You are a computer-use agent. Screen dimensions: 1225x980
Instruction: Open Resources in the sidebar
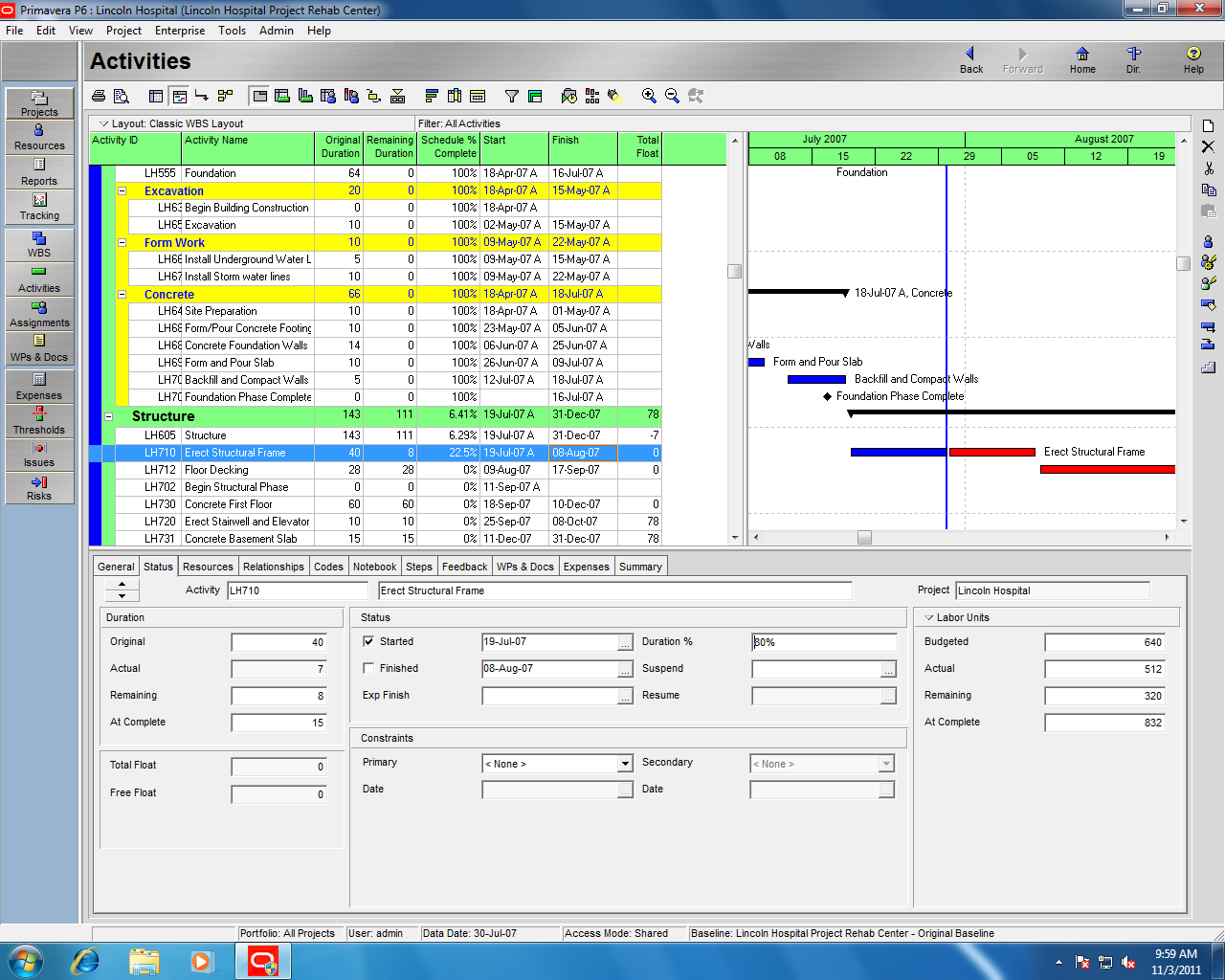click(39, 138)
